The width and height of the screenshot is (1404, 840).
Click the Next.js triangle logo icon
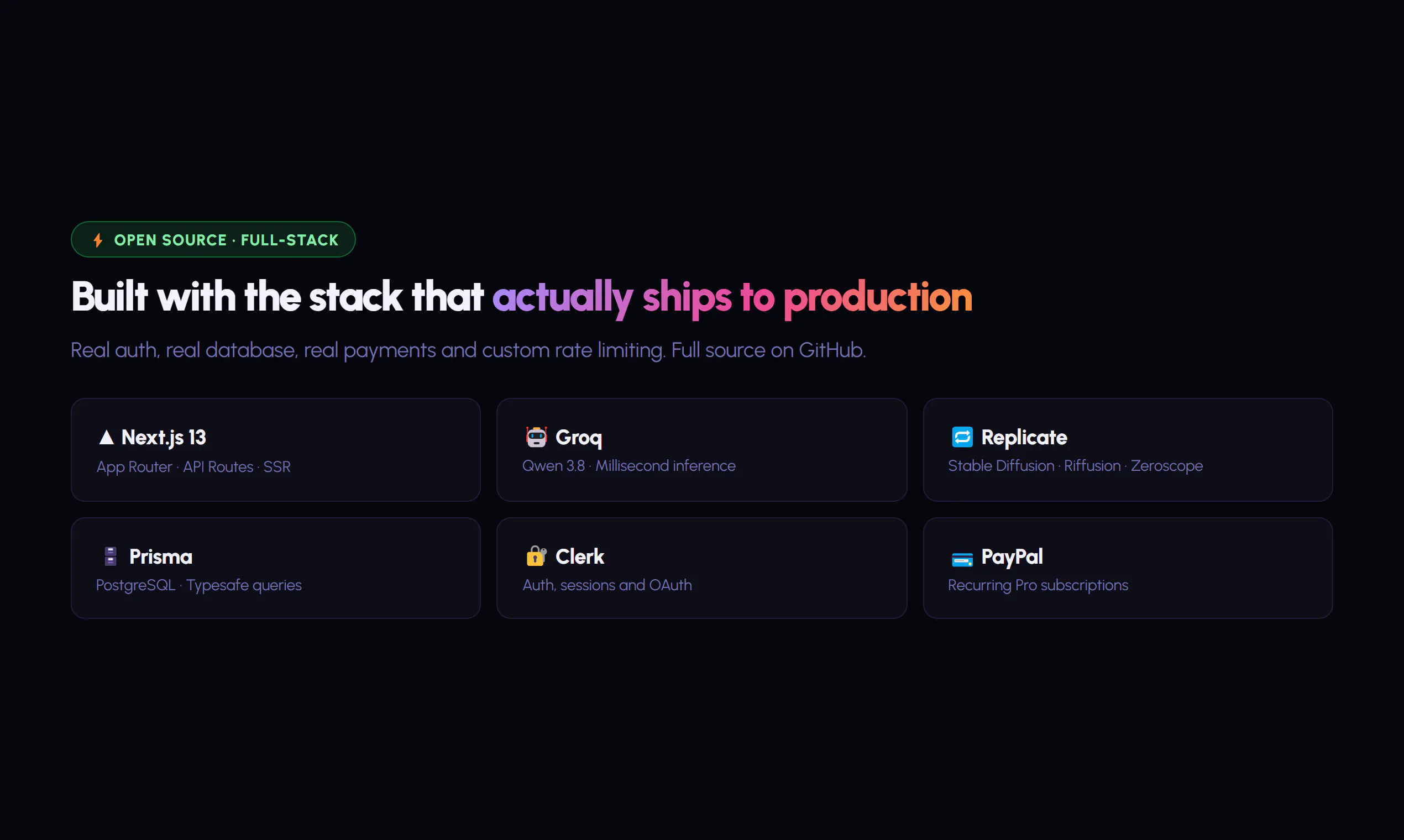tap(107, 437)
